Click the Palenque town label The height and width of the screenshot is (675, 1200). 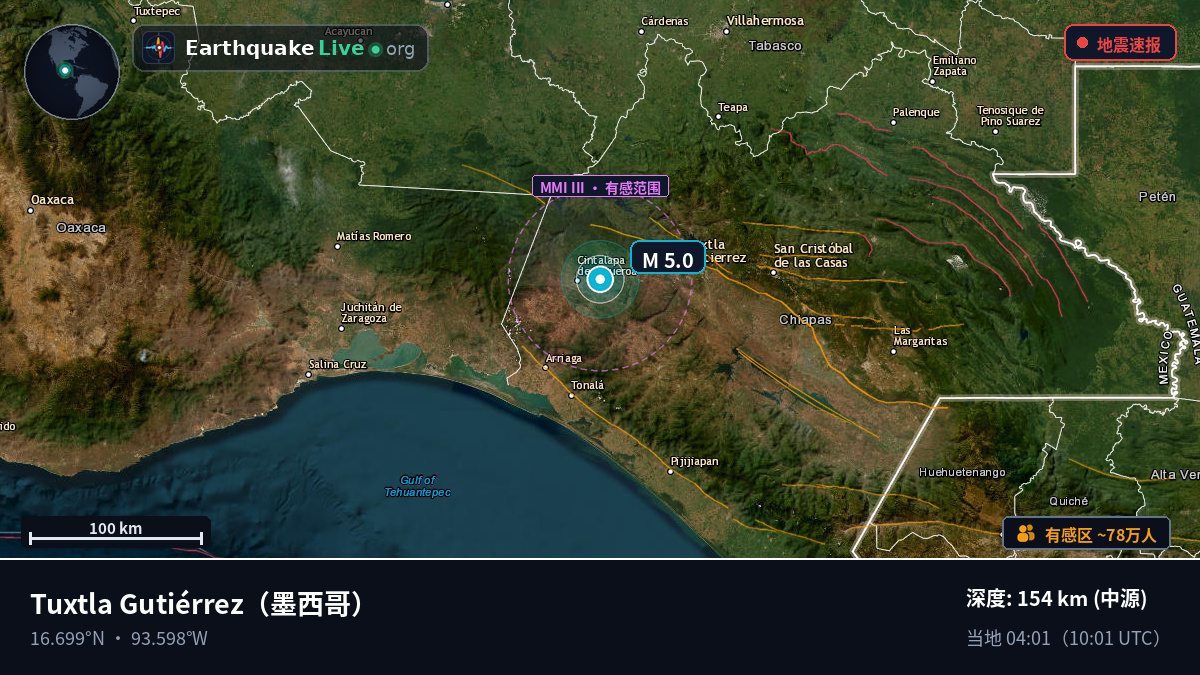coord(916,112)
